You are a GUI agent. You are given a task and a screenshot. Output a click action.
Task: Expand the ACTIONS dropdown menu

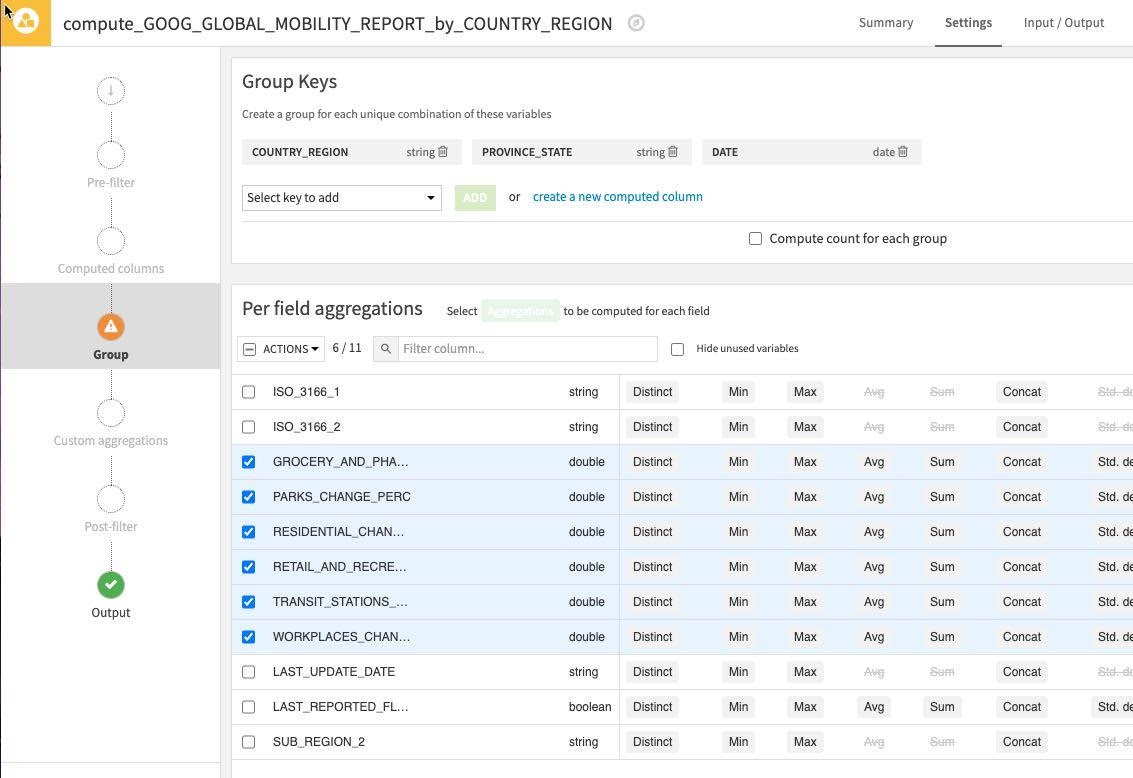point(290,349)
